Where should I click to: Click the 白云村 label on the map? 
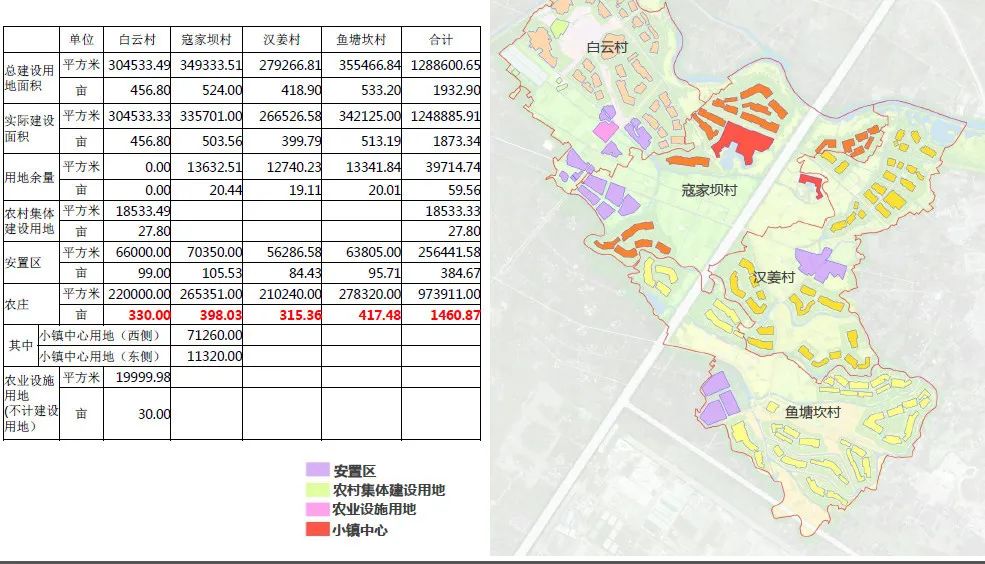click(606, 48)
